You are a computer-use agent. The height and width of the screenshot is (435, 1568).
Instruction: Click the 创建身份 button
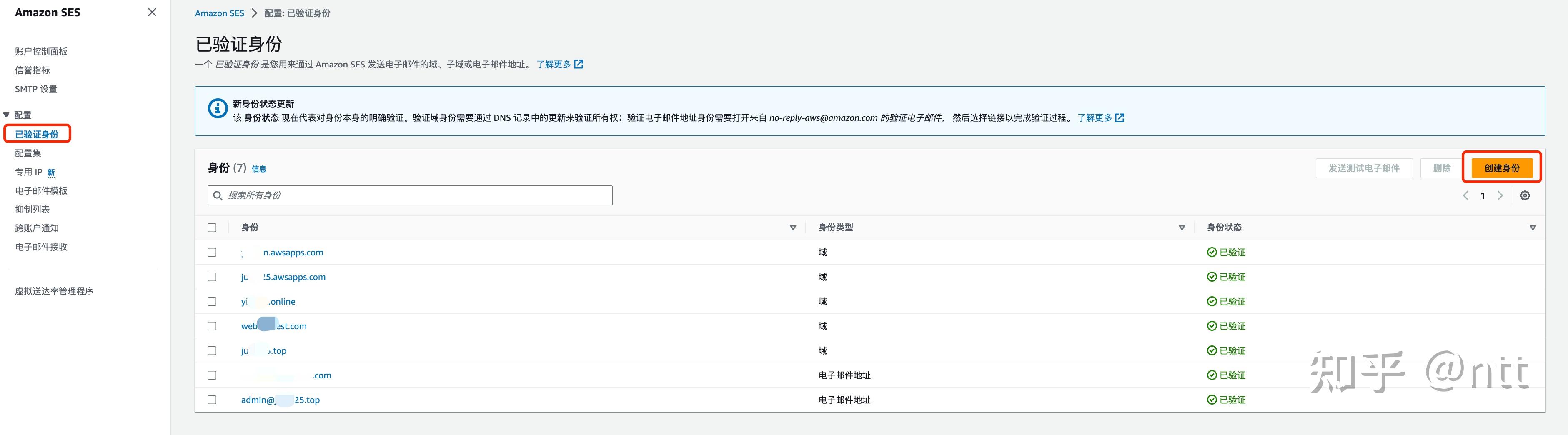1501,168
